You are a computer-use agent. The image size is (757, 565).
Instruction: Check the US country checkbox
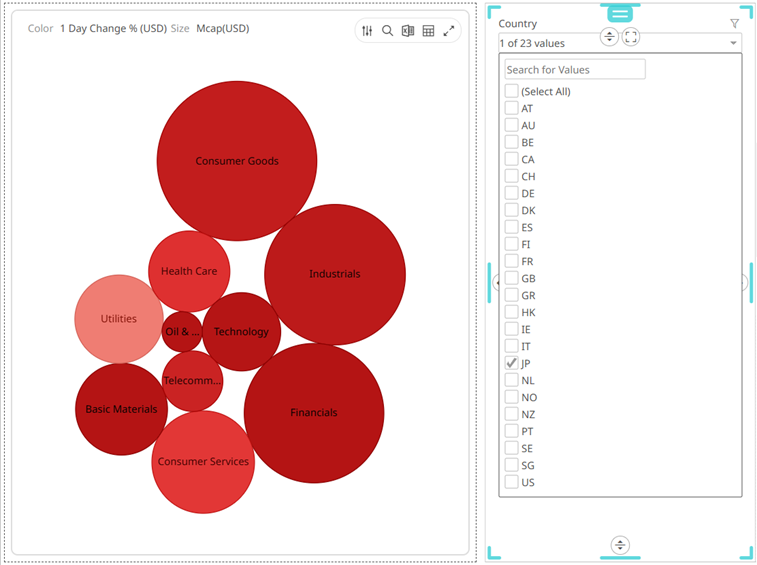511,482
